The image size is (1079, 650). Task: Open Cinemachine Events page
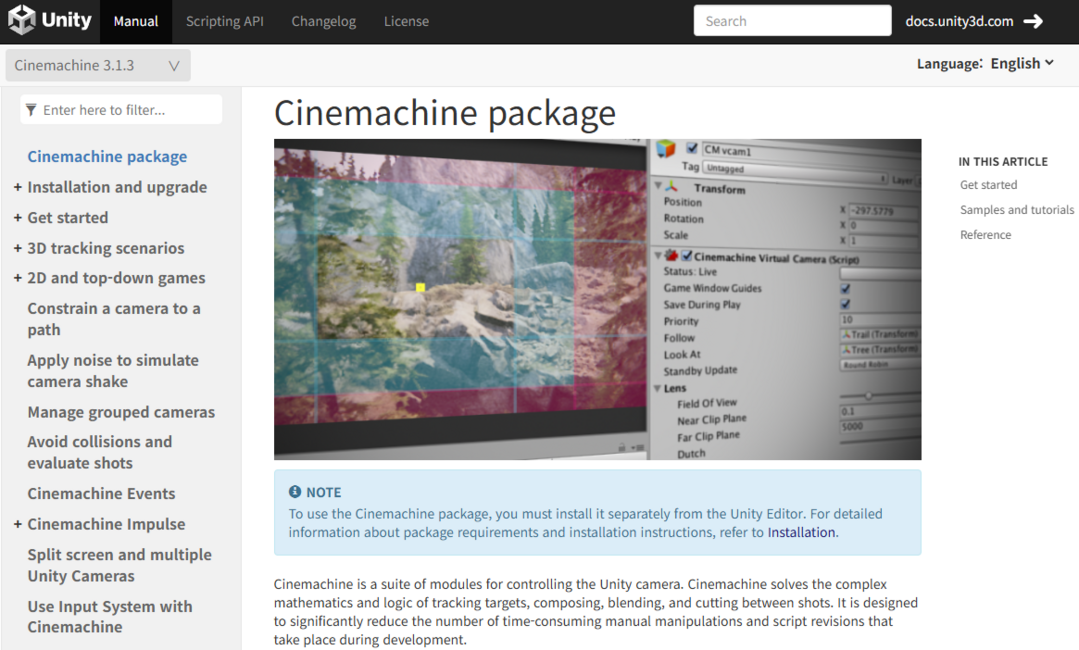(101, 493)
